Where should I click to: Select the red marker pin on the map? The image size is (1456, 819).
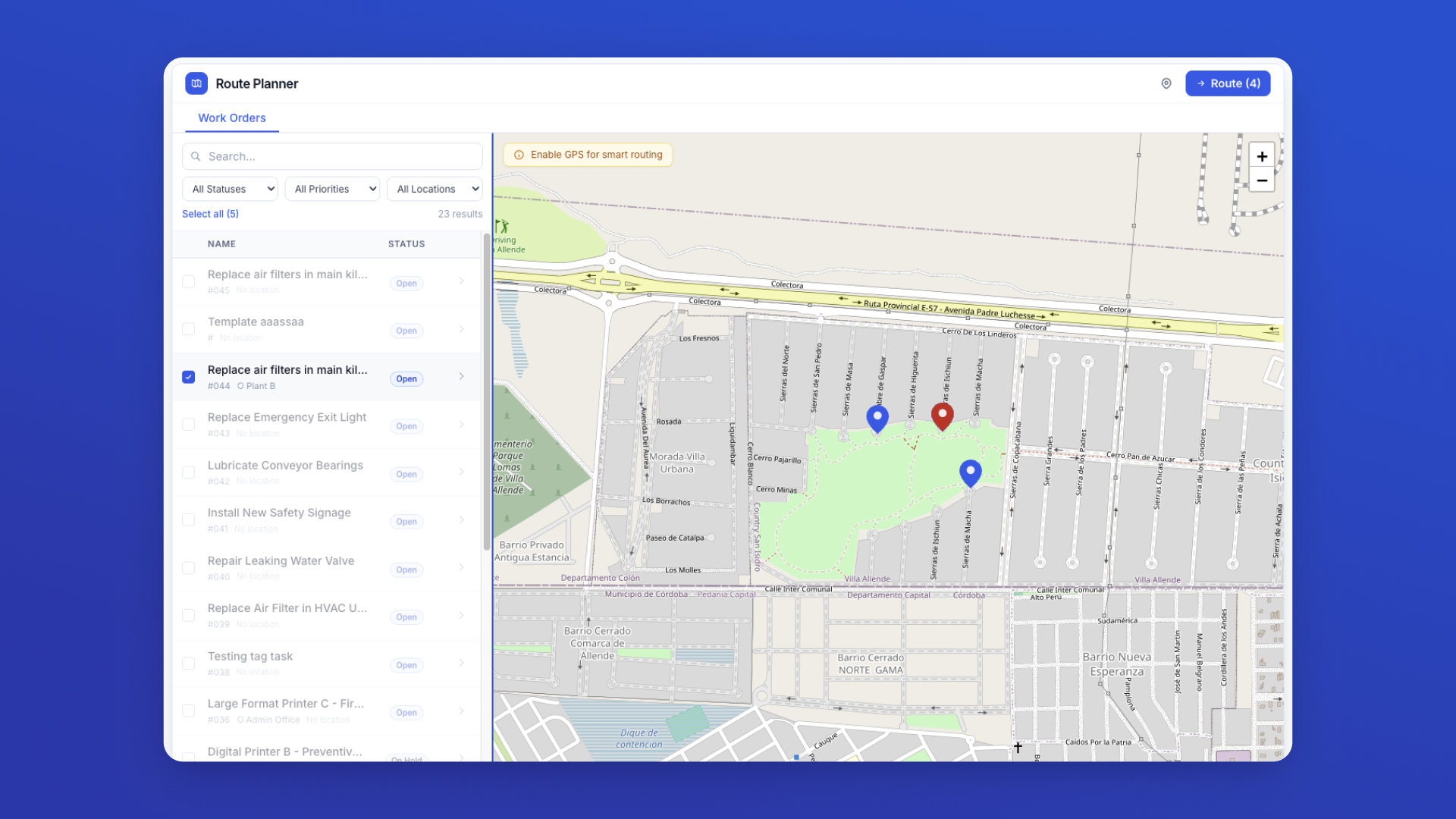942,416
